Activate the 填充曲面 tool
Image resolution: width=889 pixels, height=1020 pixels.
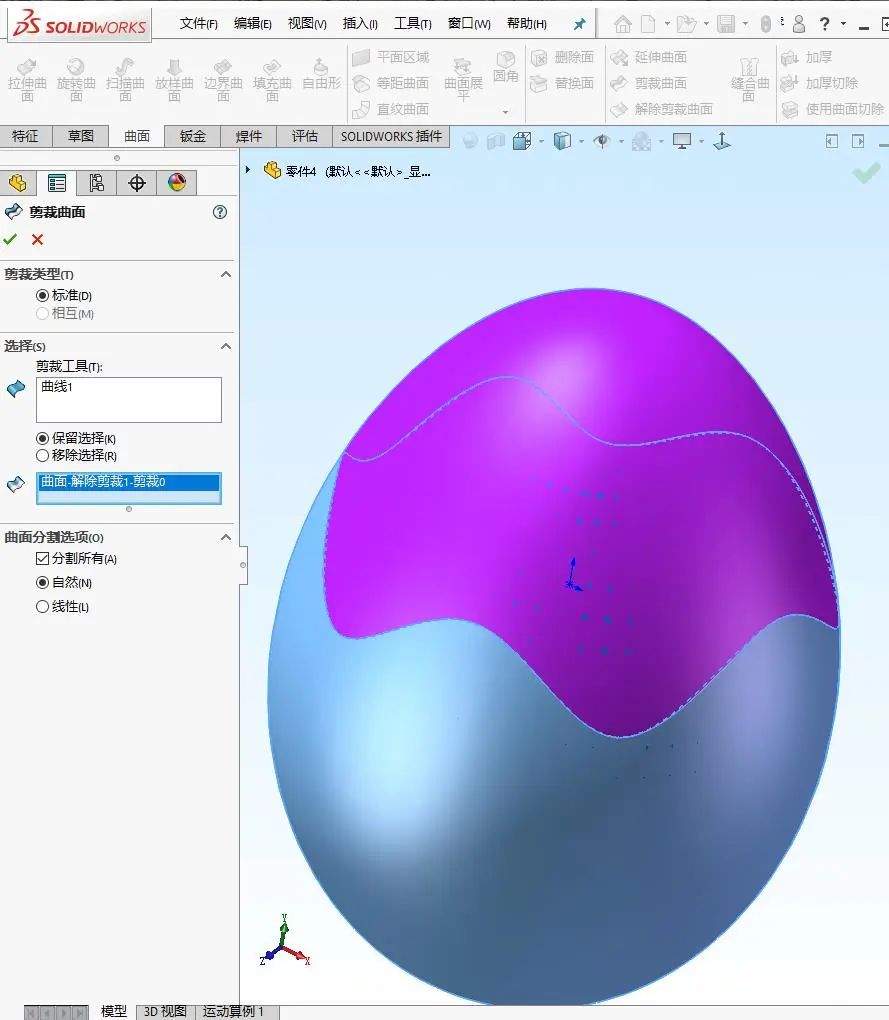pos(272,80)
